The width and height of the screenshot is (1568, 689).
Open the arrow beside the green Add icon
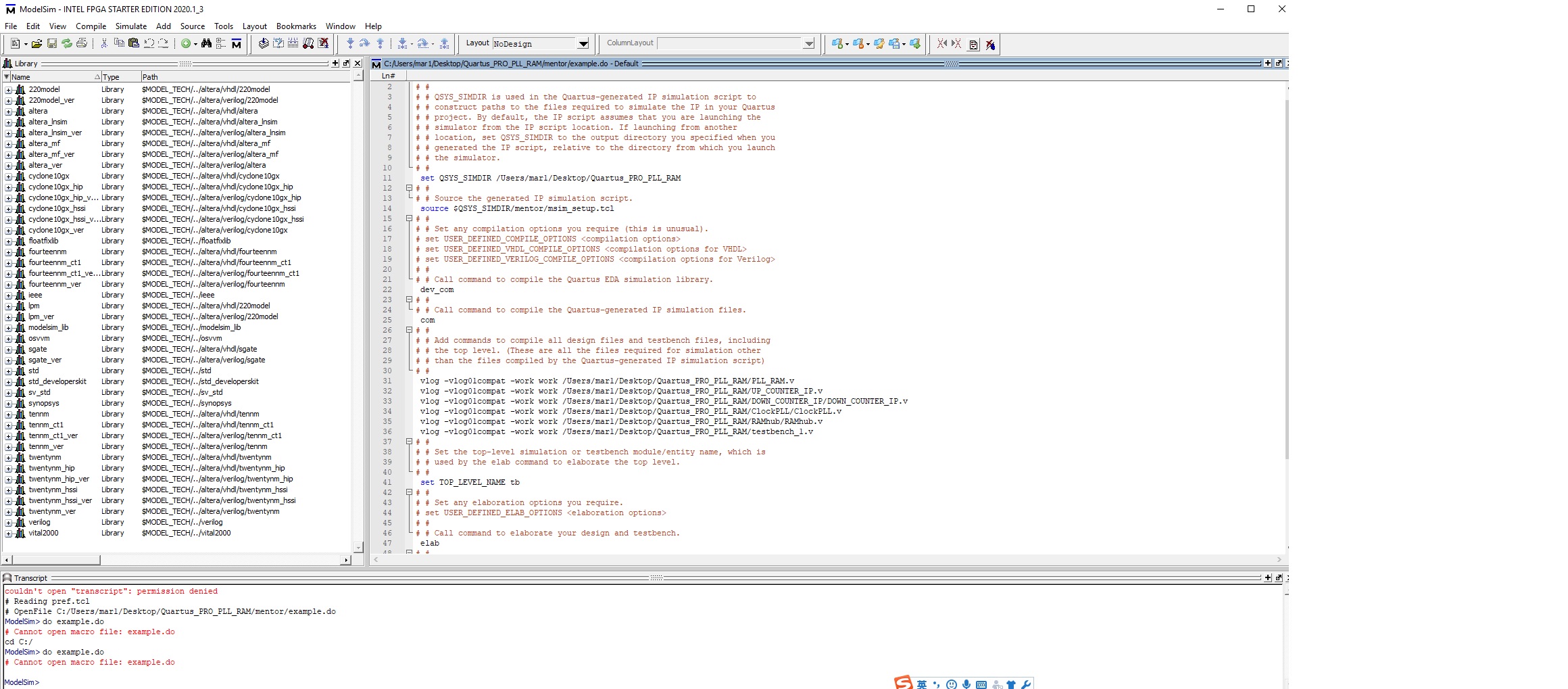pos(196,45)
